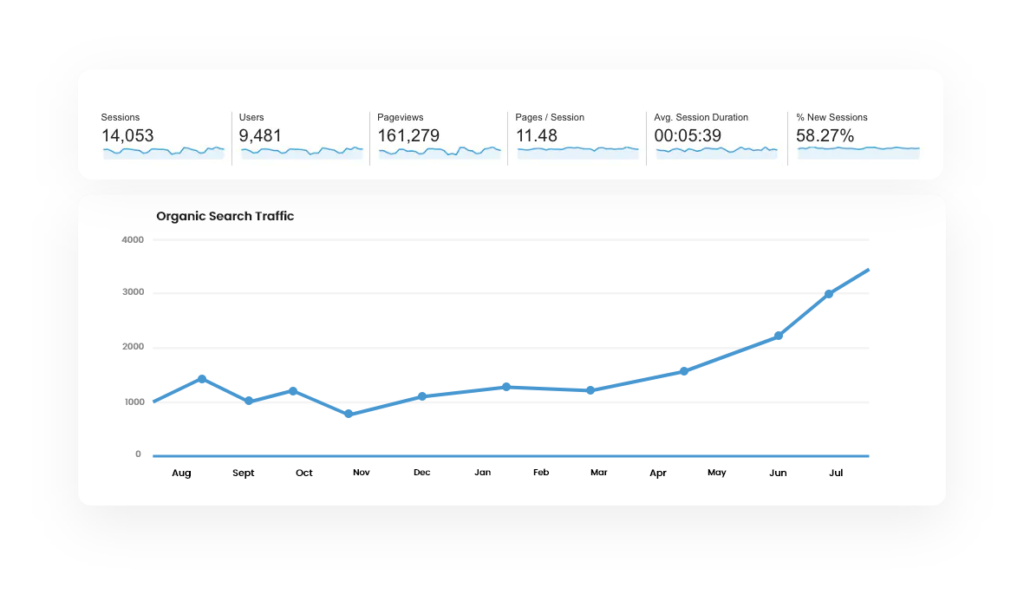Select the Apr data point on the line
This screenshot has width=1024, height=601.
tap(684, 370)
